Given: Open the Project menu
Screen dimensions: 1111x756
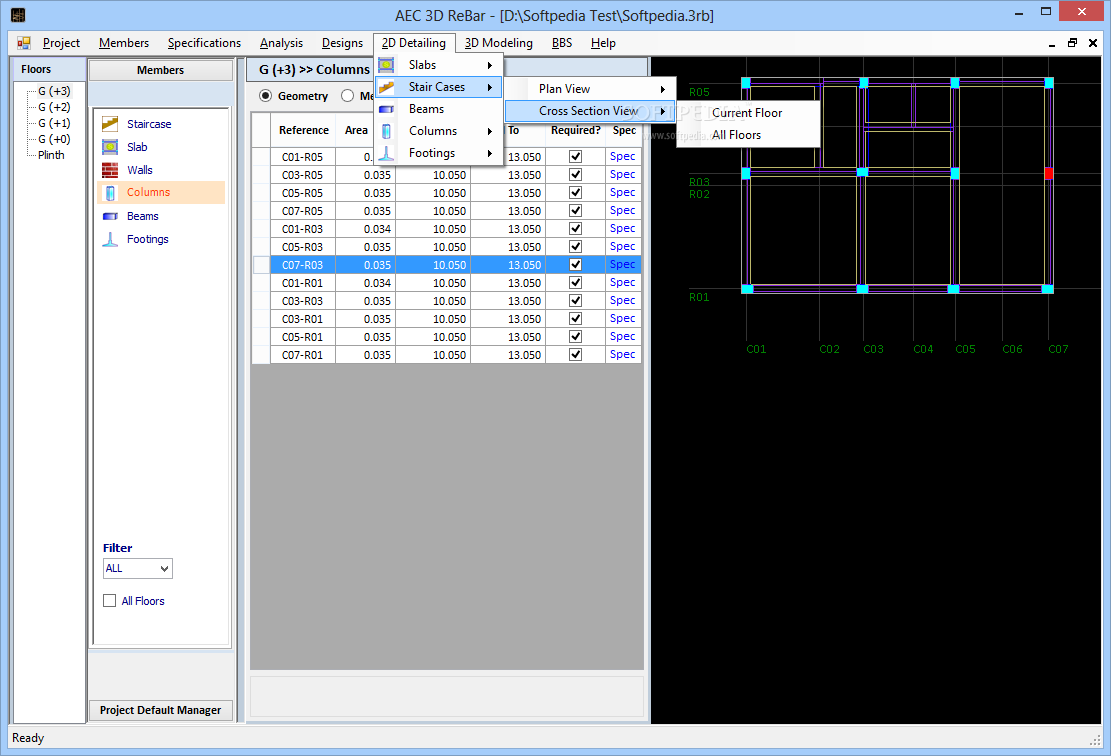Looking at the screenshot, I should (x=61, y=43).
